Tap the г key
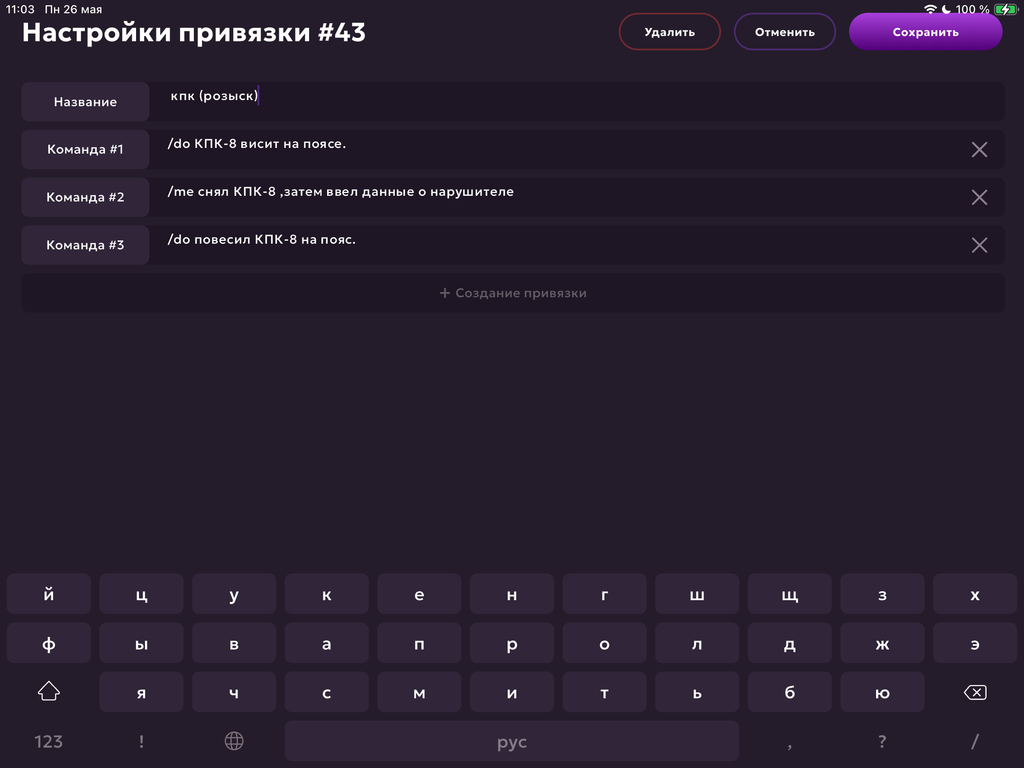The image size is (1024, 768). pyautogui.click(x=605, y=594)
